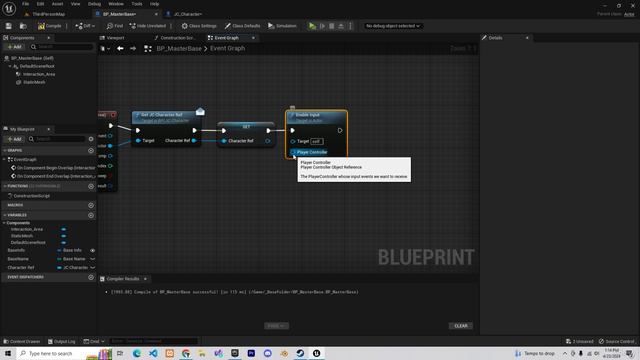Add a new graph with Graphs plus icon

pos(91,151)
